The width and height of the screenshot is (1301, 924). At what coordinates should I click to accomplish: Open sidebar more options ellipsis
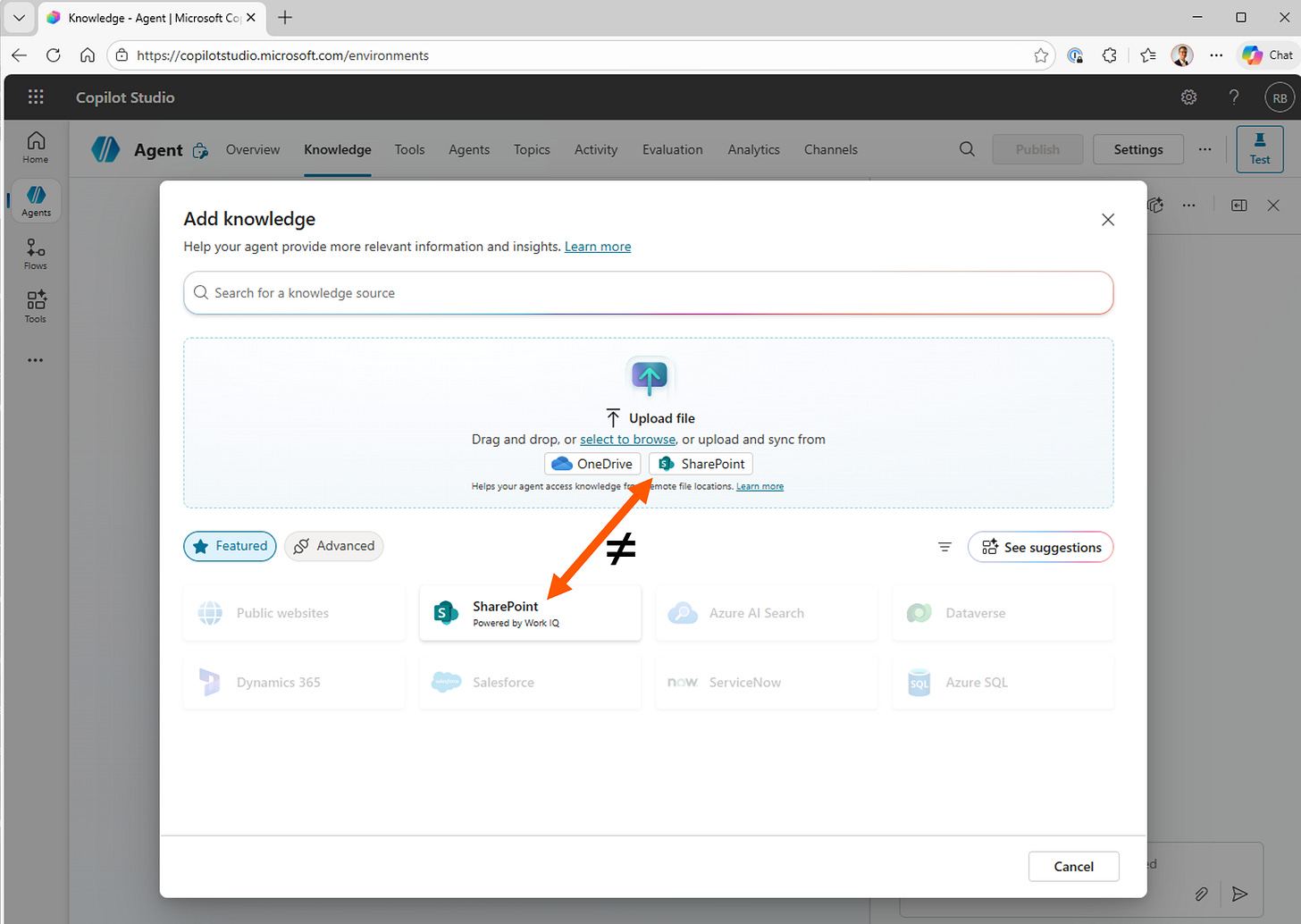tap(35, 360)
